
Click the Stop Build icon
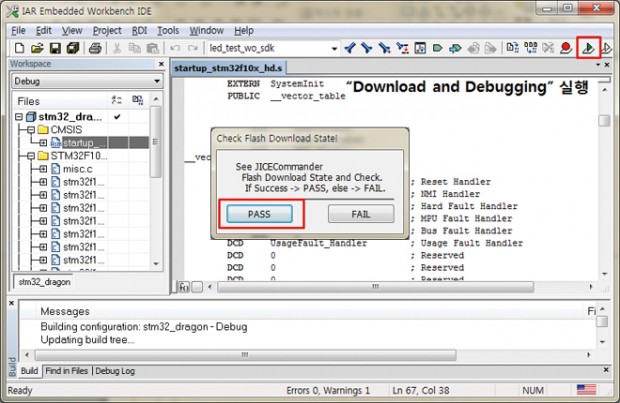(x=548, y=48)
